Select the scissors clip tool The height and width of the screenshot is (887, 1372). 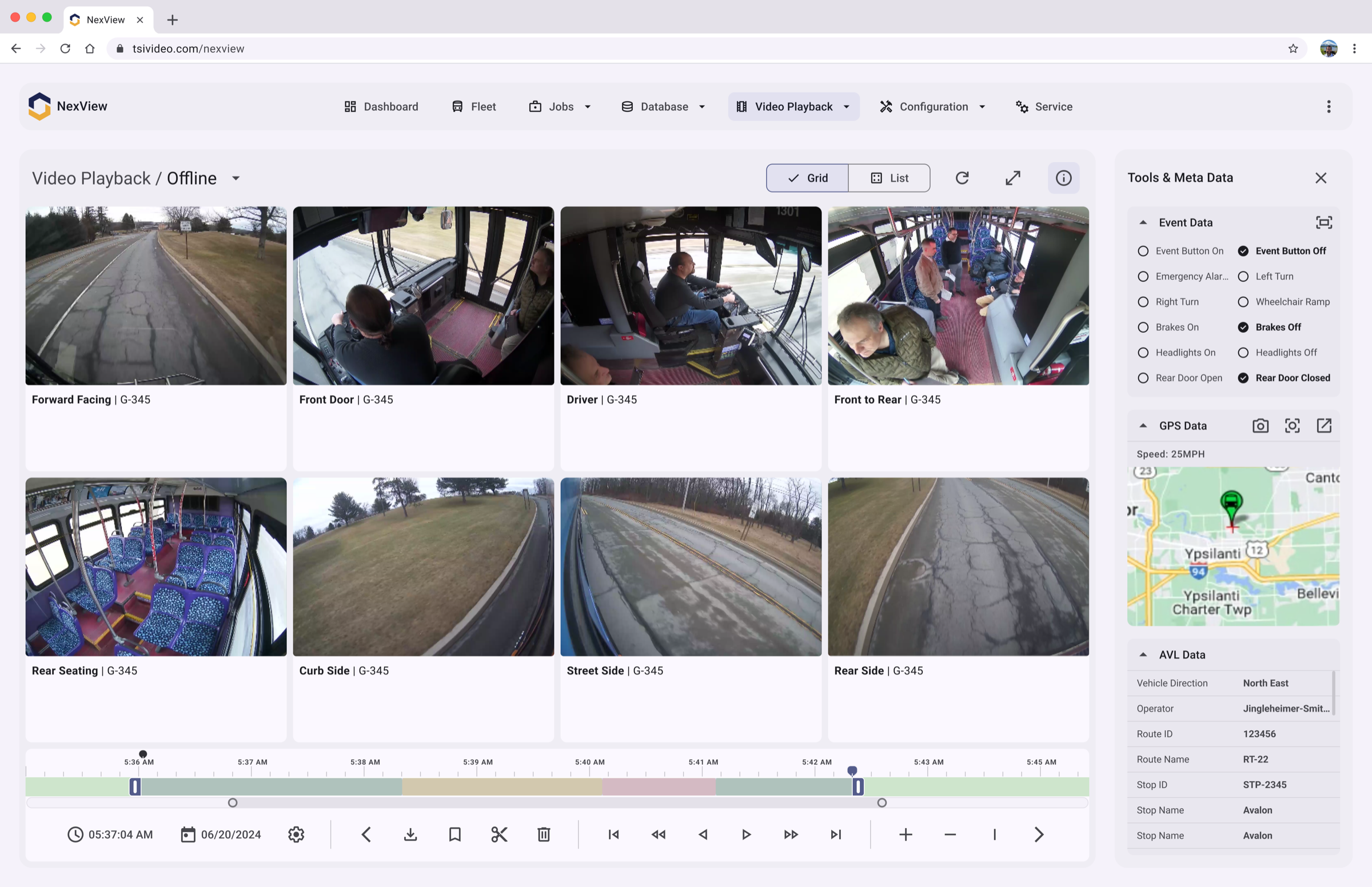[499, 834]
